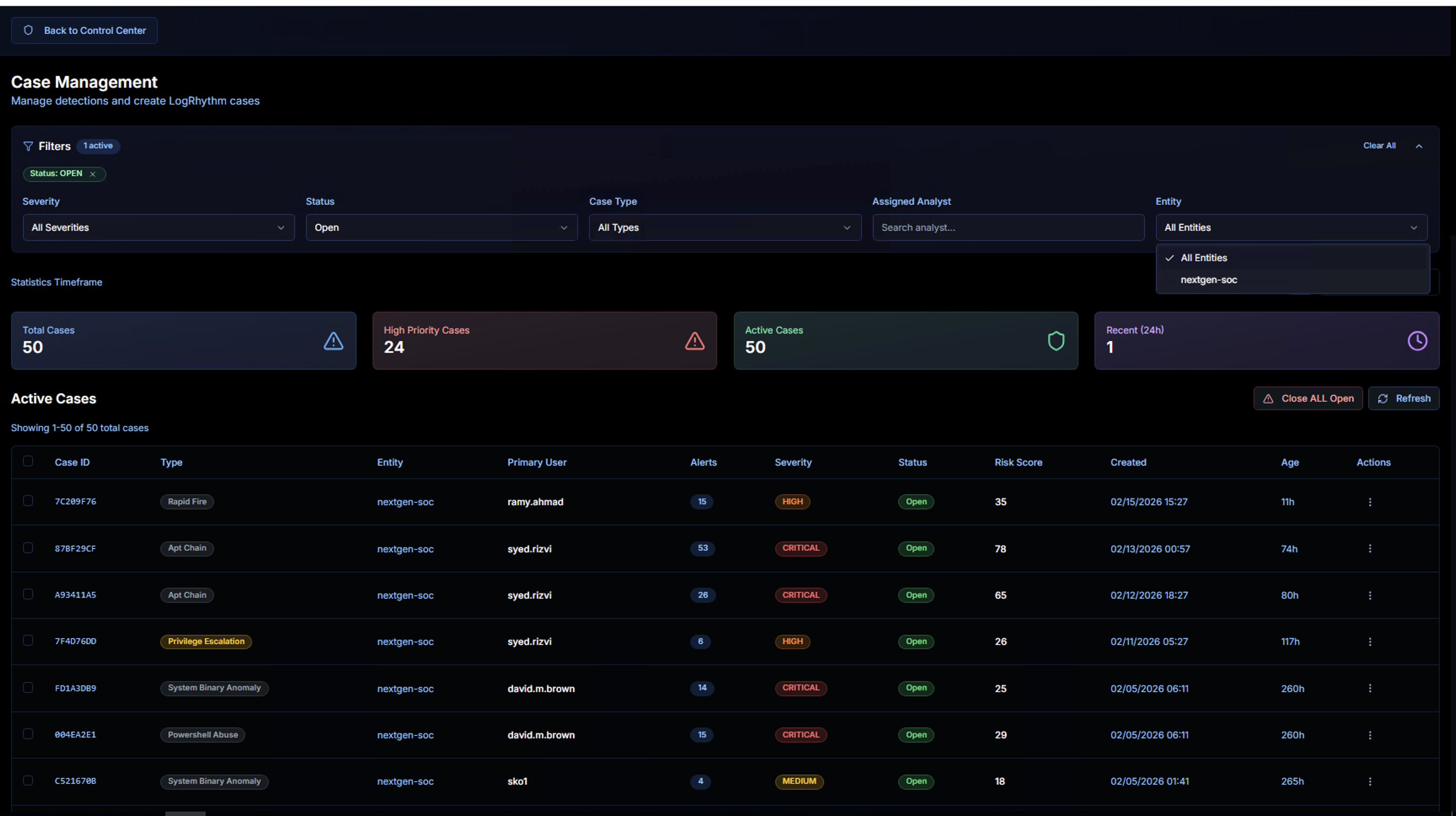Open the Severity dropdown

(158, 227)
